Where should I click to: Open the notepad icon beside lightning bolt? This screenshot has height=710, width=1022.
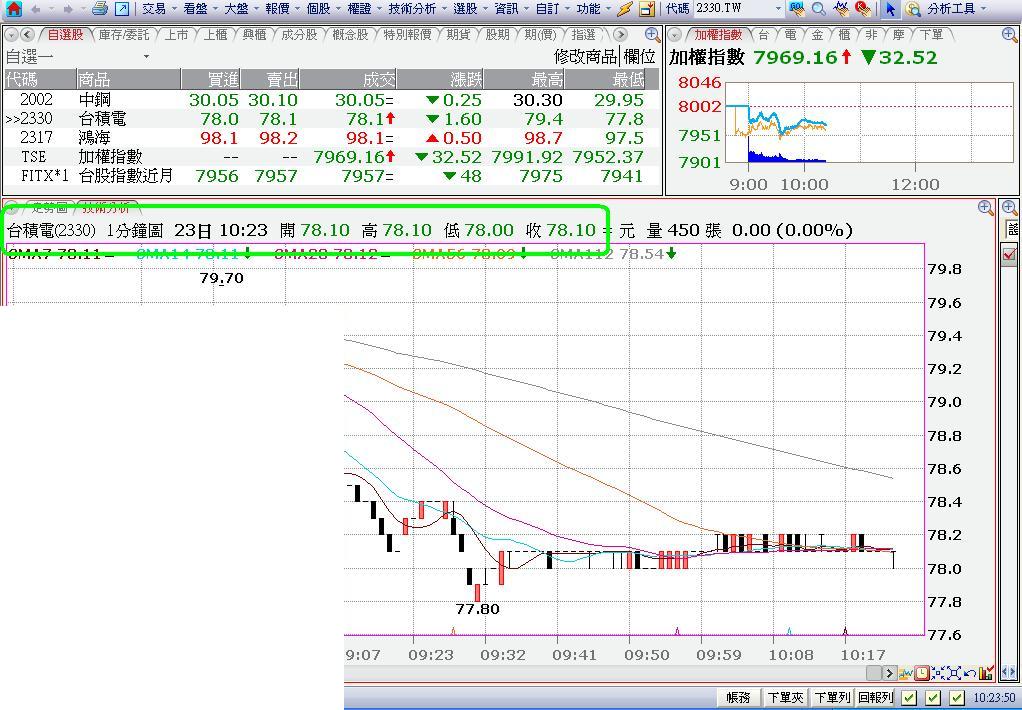[647, 8]
